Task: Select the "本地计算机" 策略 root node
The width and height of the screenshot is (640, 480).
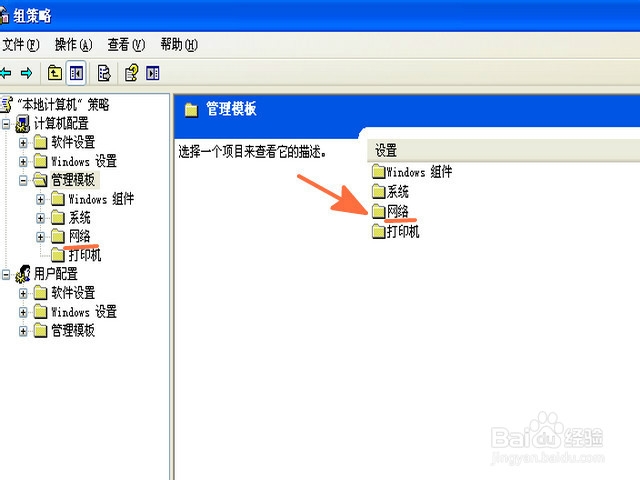Action: click(63, 104)
